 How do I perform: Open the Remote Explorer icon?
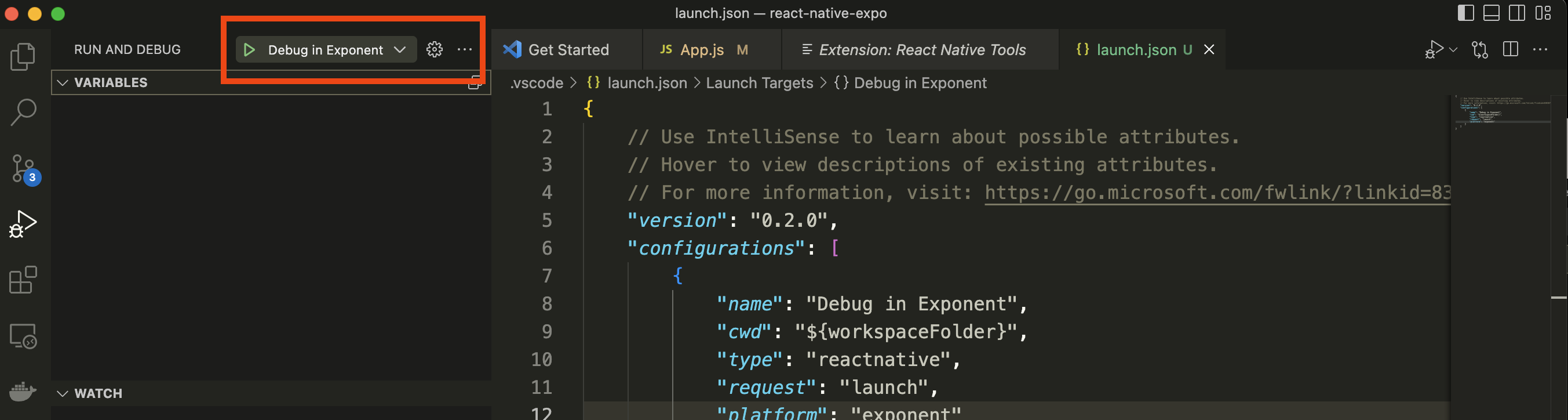[x=23, y=336]
